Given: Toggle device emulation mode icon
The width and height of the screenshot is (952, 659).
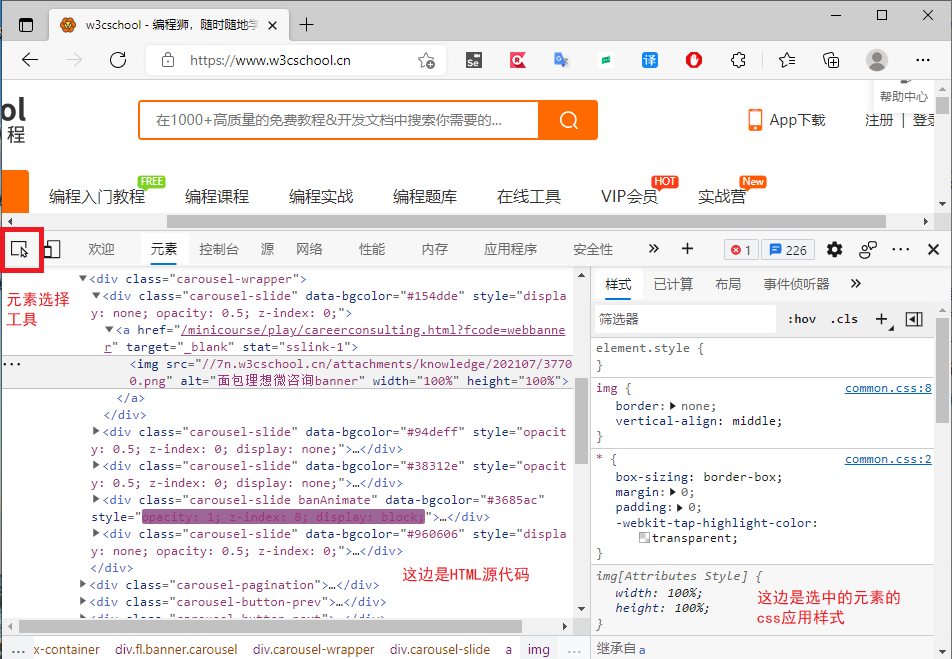Looking at the screenshot, I should coord(52,249).
